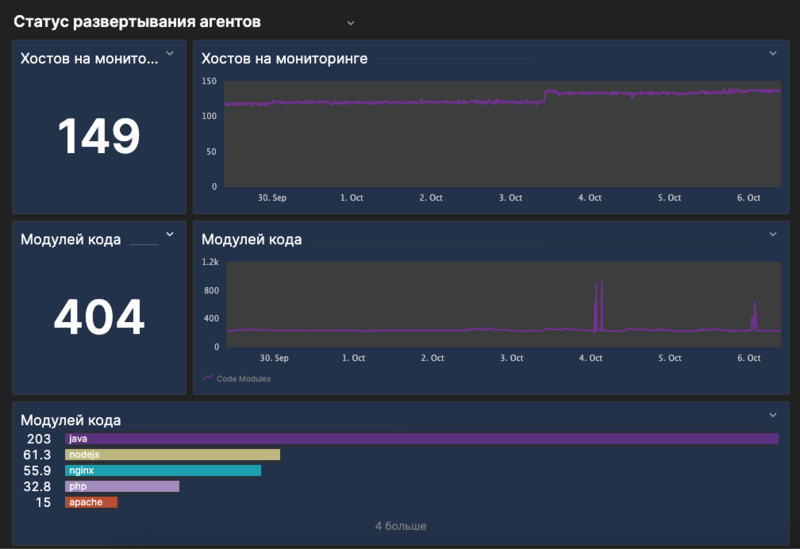Click the '4 больше' show more link
The height and width of the screenshot is (549, 800).
(x=400, y=526)
